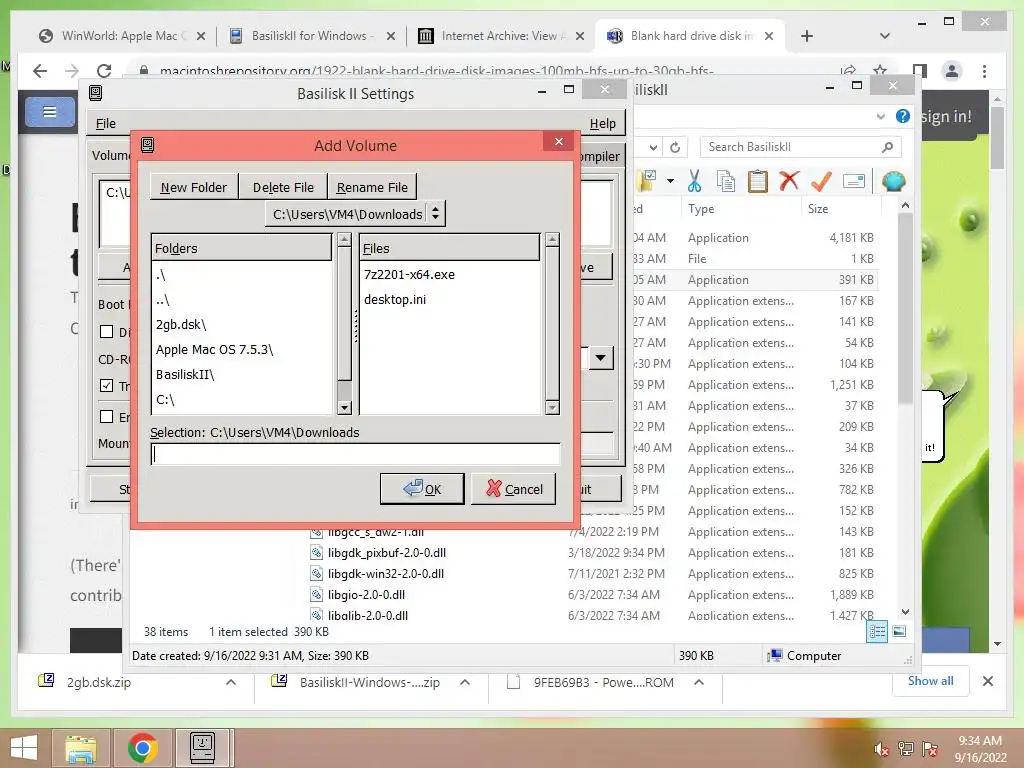This screenshot has width=1024, height=768.
Task: Open the C:\Users\VM4\Downloads path dropdown
Action: (355, 214)
